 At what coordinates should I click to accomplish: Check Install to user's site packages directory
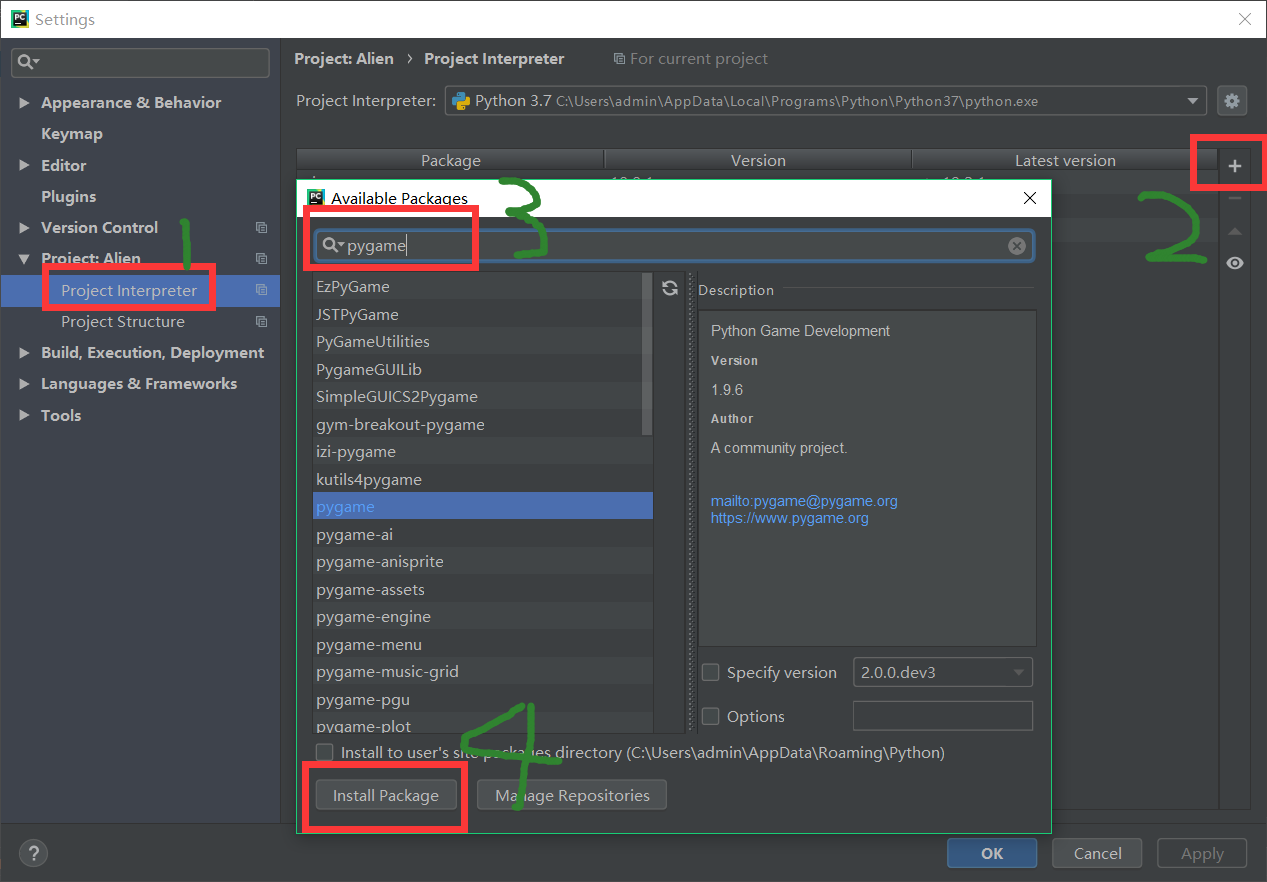324,752
